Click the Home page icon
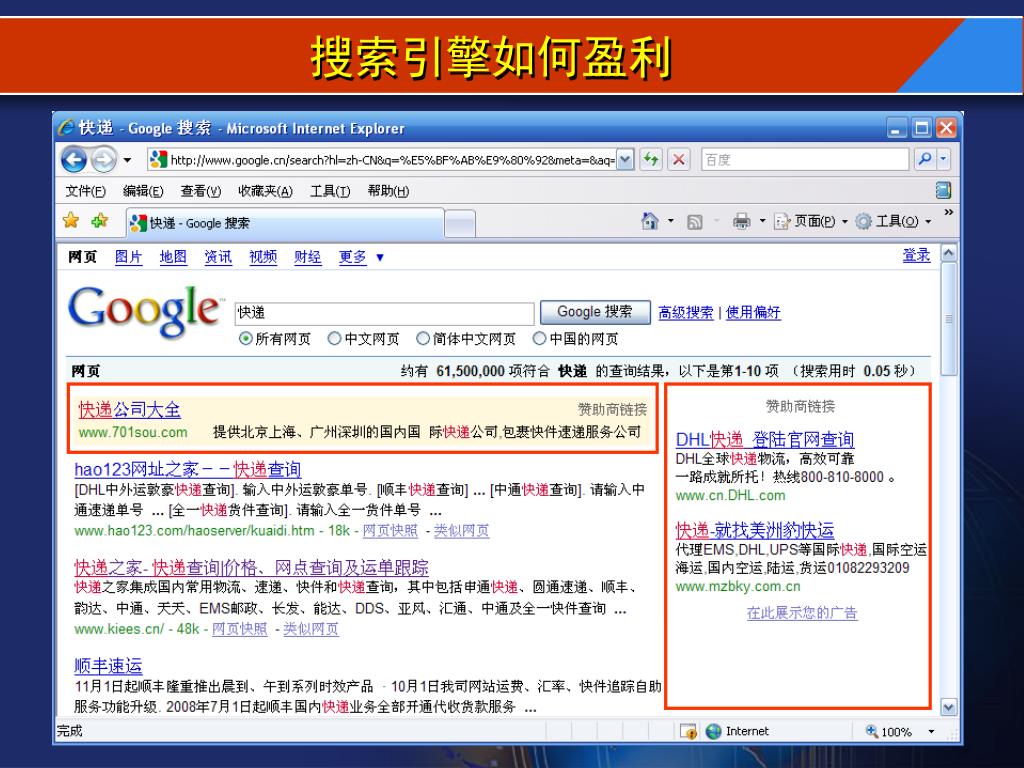The width and height of the screenshot is (1024, 768). (x=650, y=221)
